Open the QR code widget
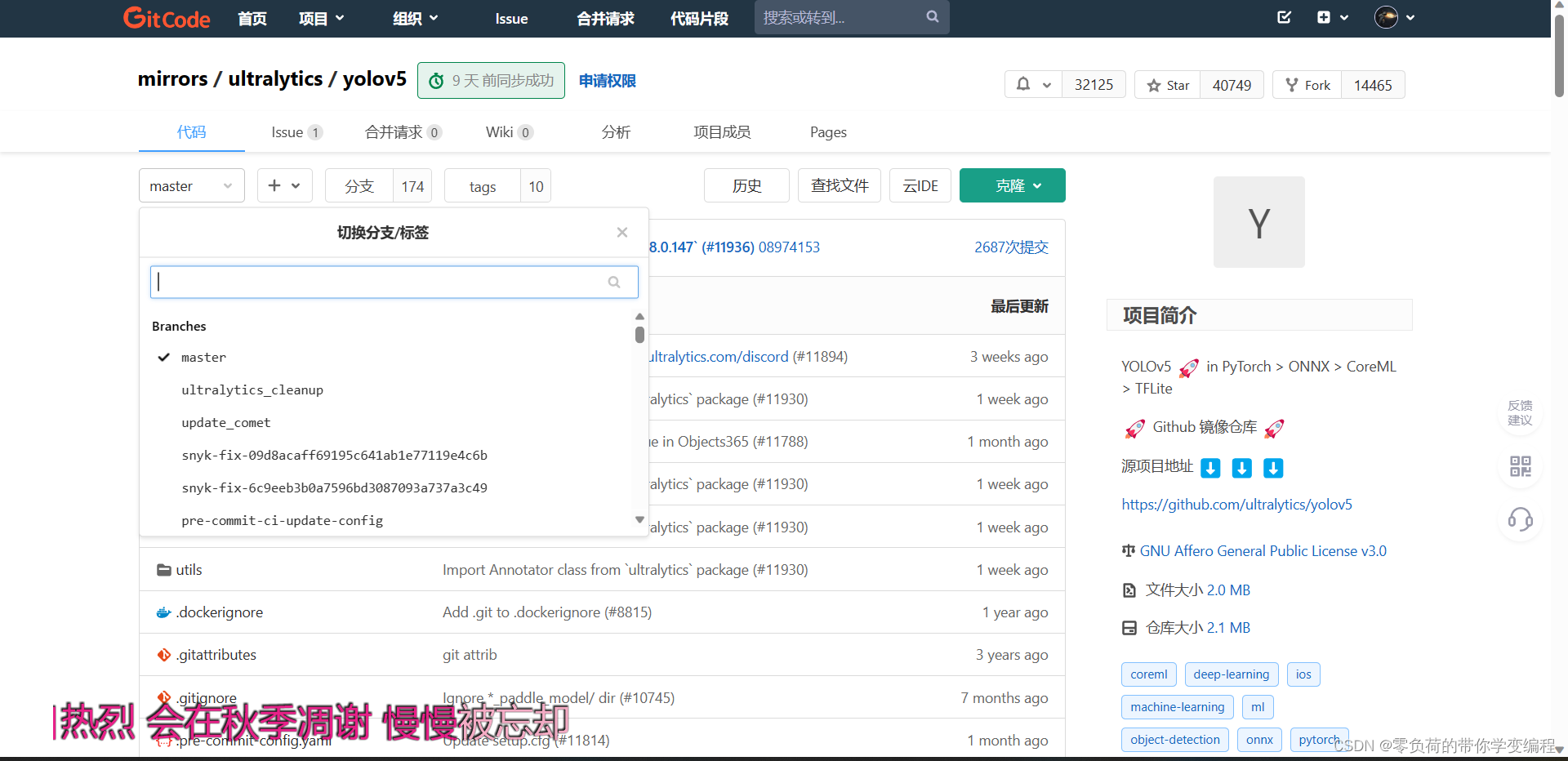 (1520, 466)
